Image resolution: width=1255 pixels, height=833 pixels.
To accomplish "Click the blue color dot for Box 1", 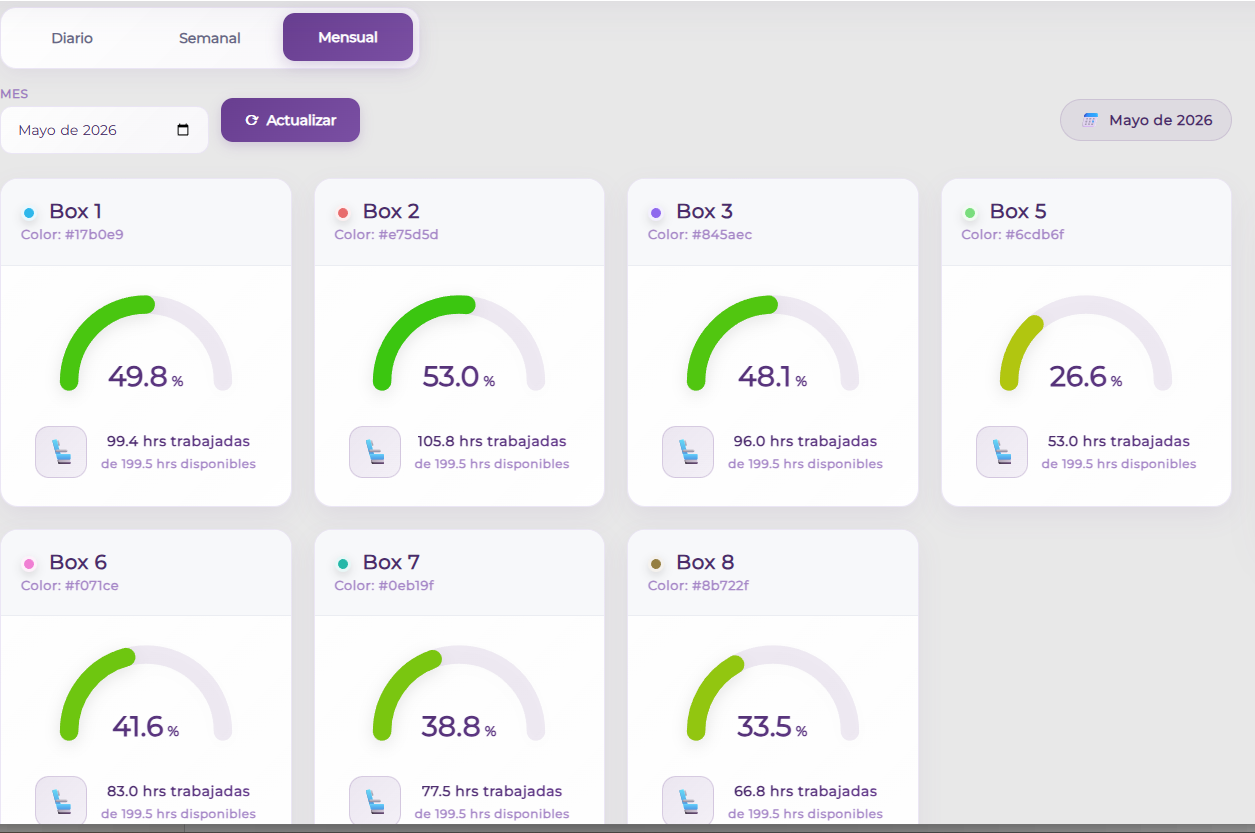I will point(29,213).
